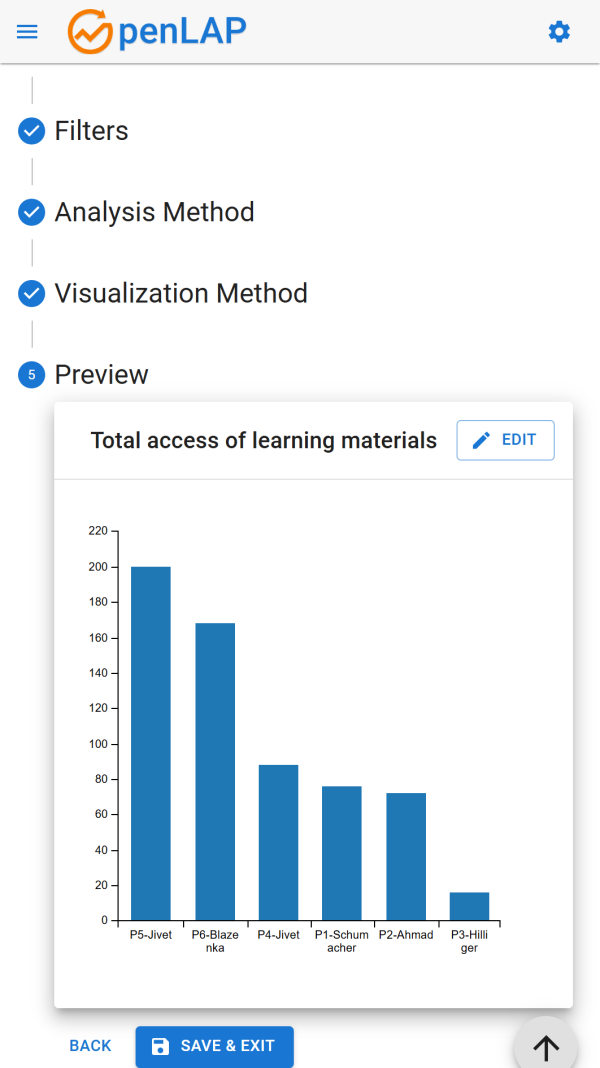600x1068 pixels.
Task: Click the P5-Jivet bar in chart
Action: click(151, 743)
